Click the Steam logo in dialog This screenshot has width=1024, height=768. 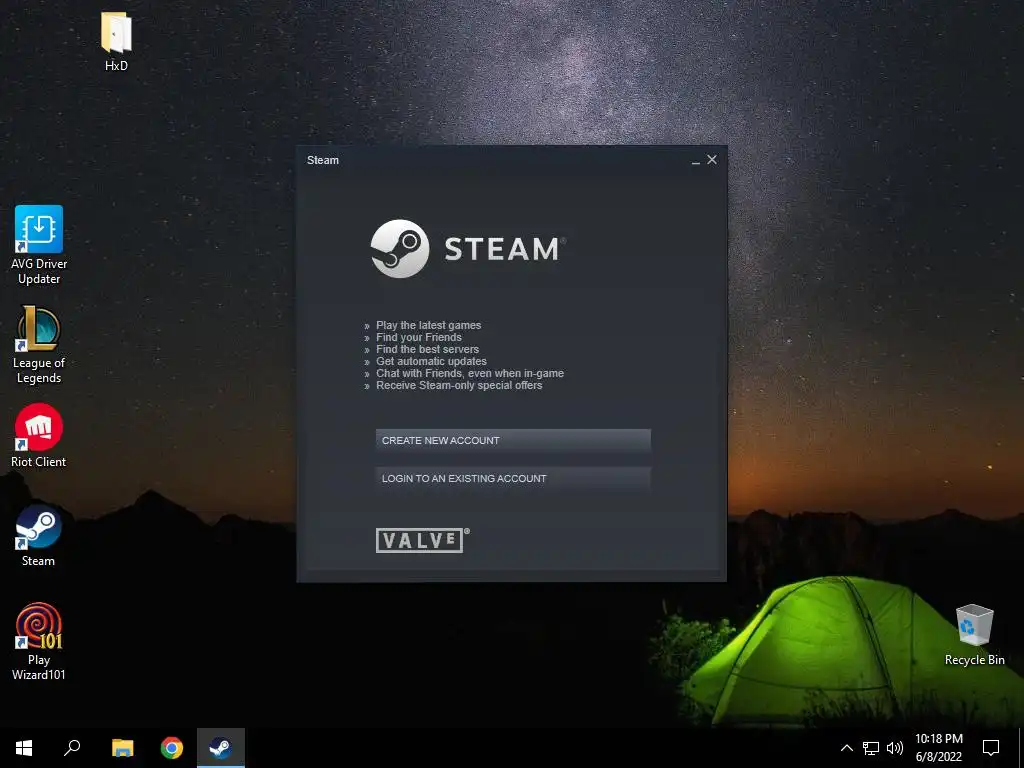(x=468, y=249)
